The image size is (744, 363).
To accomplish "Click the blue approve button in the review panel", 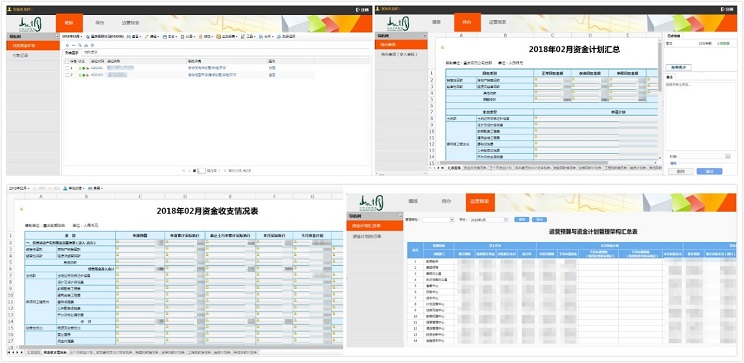I will tap(709, 171).
